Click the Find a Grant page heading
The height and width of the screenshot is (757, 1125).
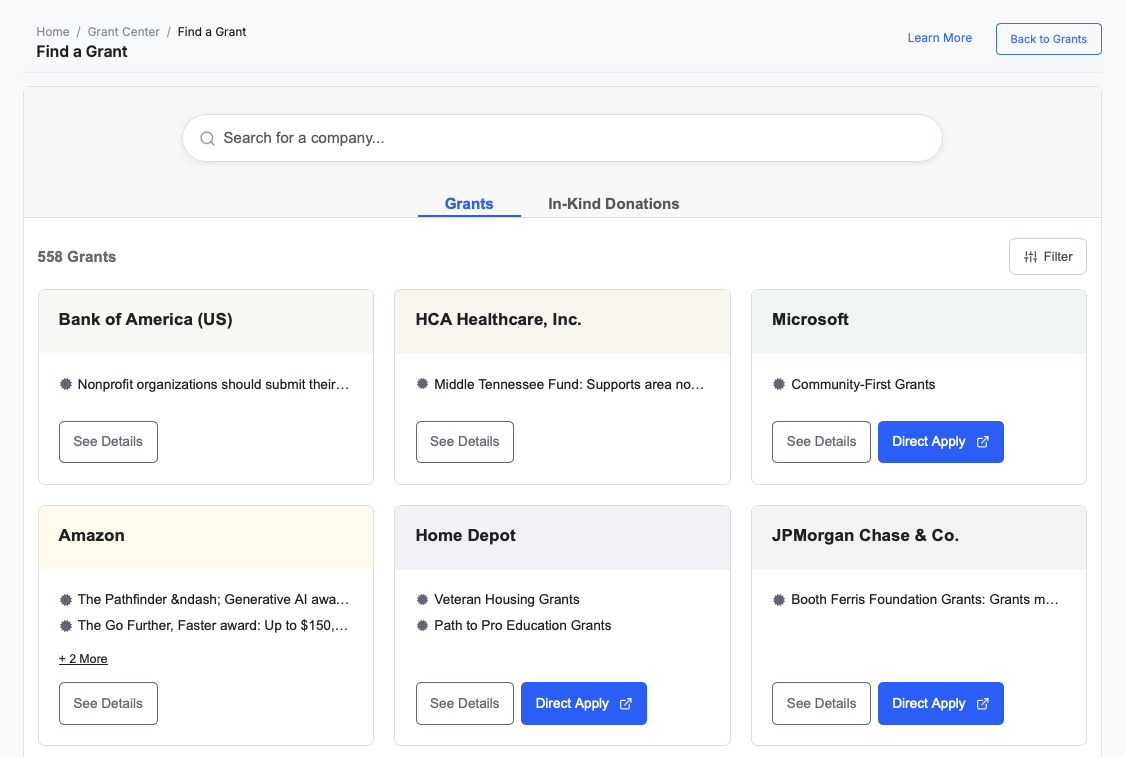[x=82, y=52]
